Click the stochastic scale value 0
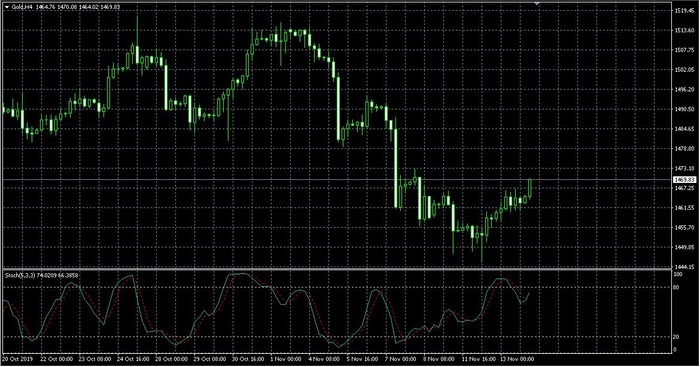The image size is (700, 367). pos(675,350)
